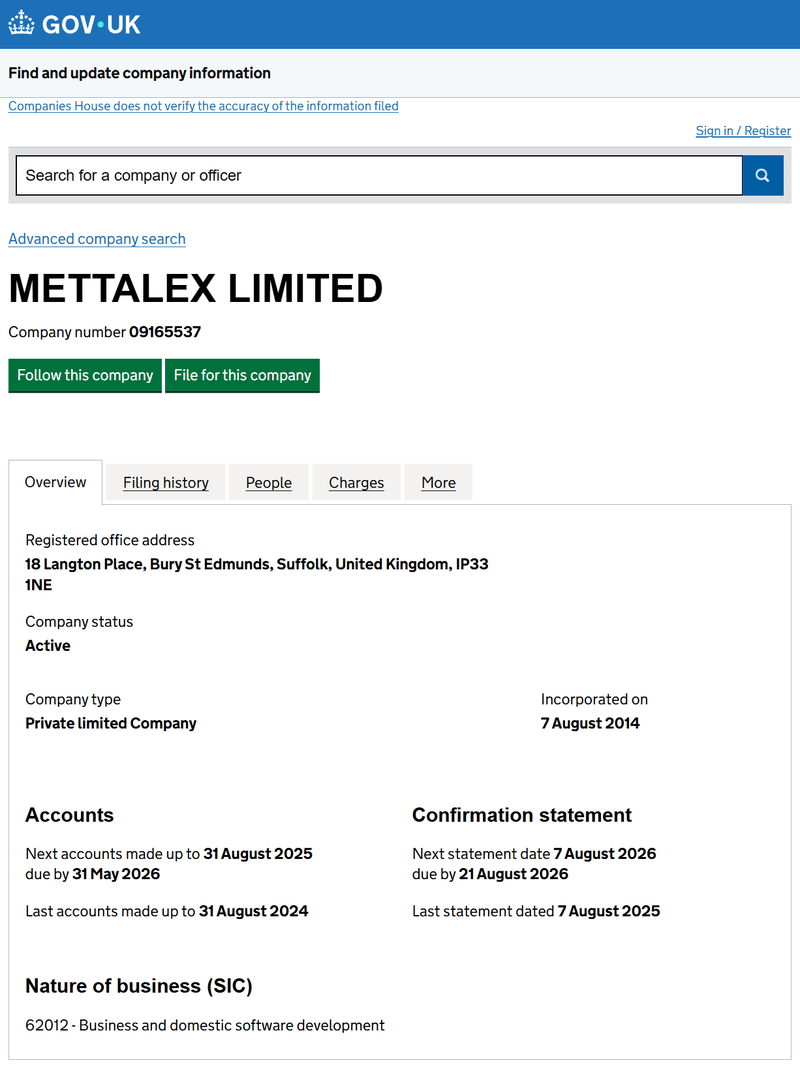Click Private limited Company value
The width and height of the screenshot is (800, 1067).
tap(111, 723)
